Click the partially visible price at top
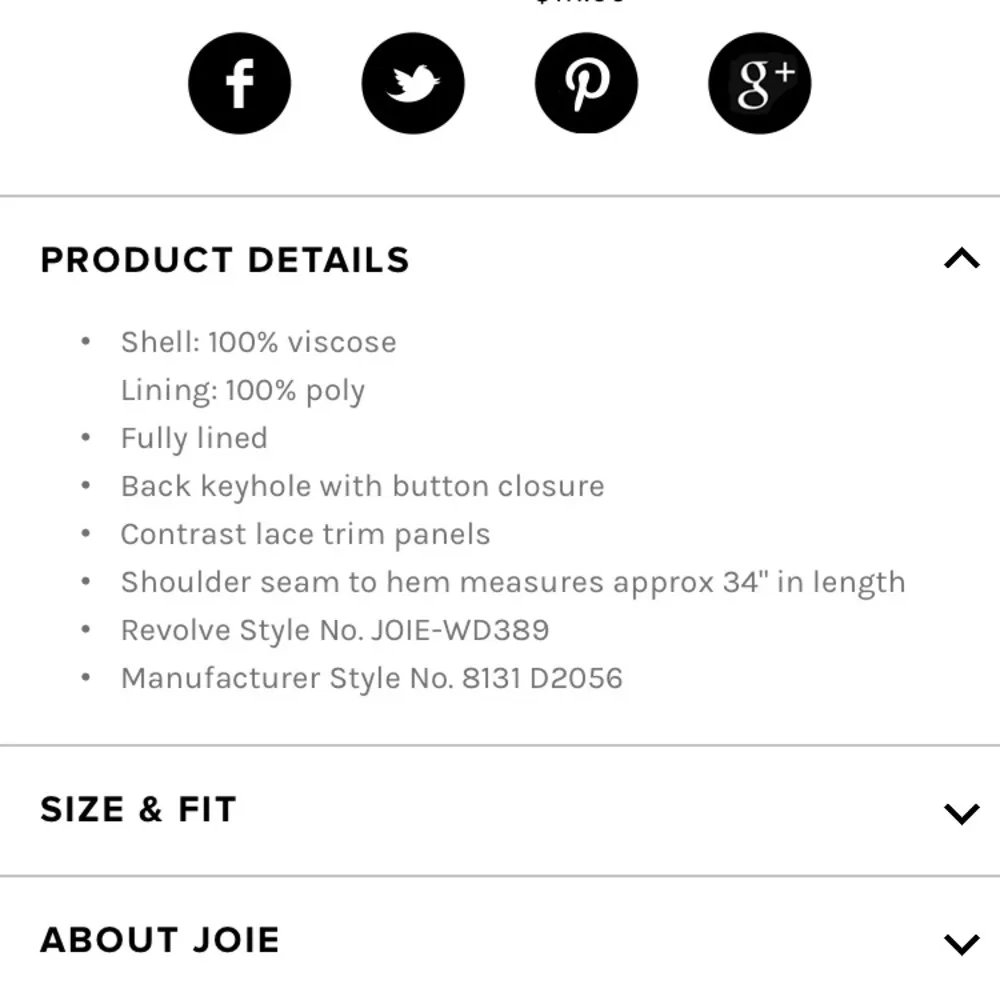 580,3
